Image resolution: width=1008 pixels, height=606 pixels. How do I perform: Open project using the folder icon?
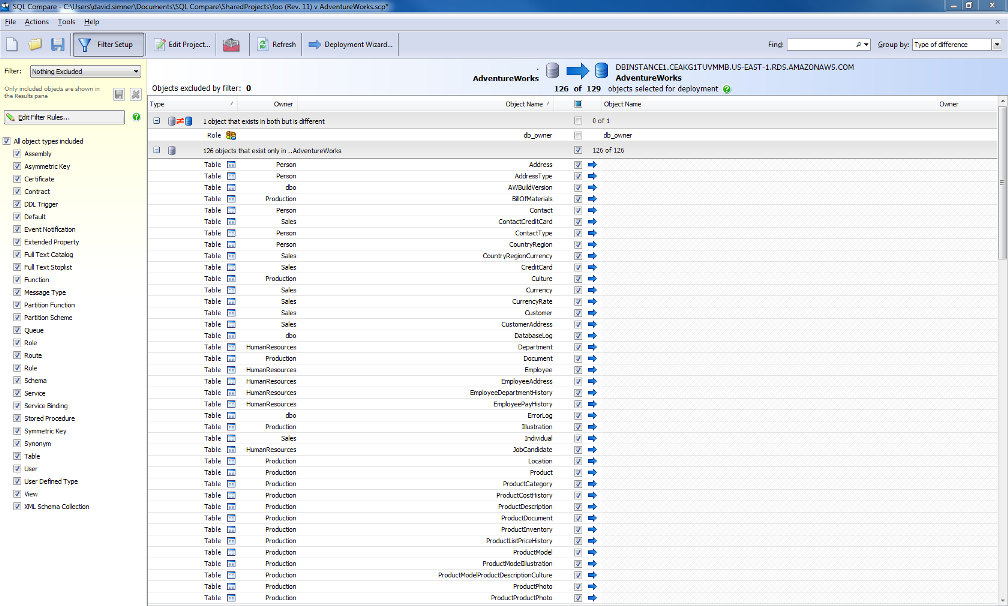[x=35, y=44]
